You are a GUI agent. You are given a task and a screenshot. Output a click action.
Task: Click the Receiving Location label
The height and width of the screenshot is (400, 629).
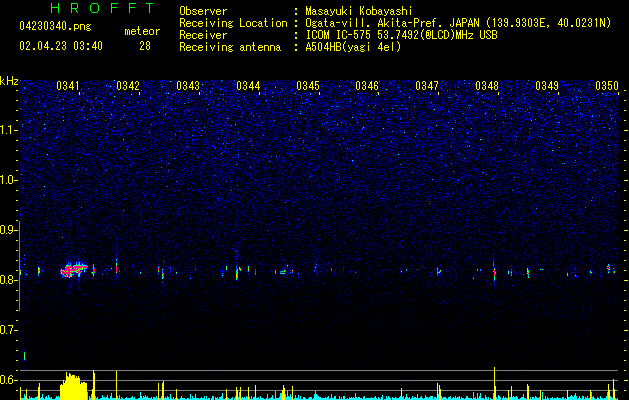(233, 23)
